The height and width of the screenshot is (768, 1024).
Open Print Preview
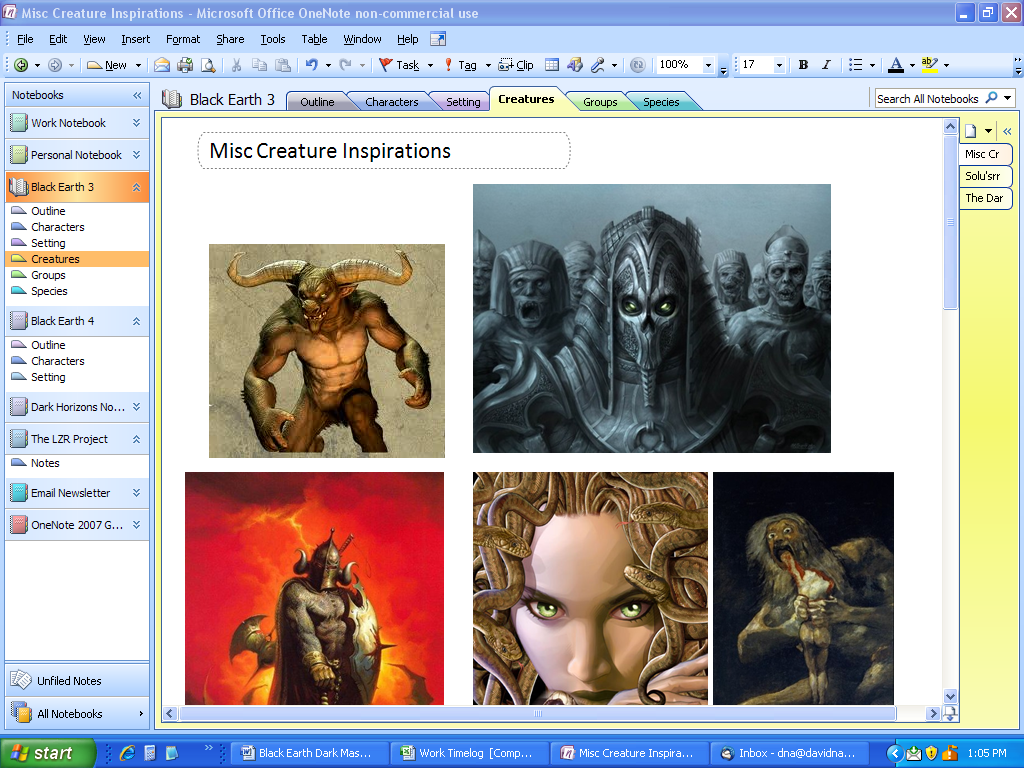208,65
